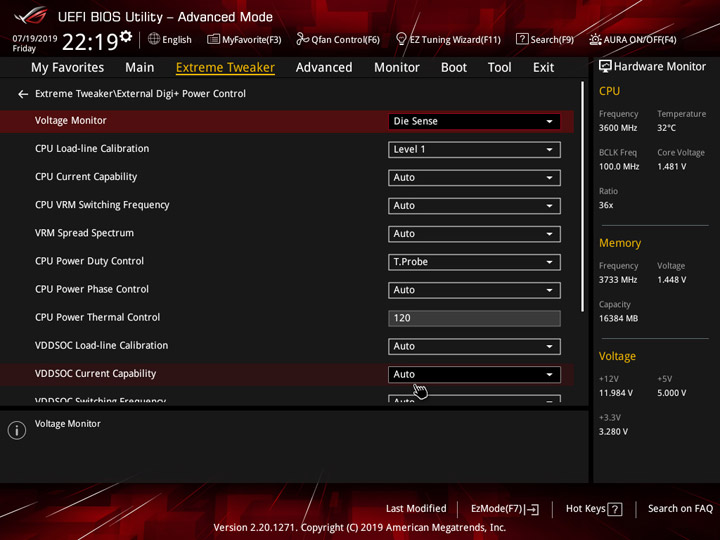Viewport: 720px width, 540px height.
Task: Select CPU Power Thermal Control label
Action: click(97, 317)
